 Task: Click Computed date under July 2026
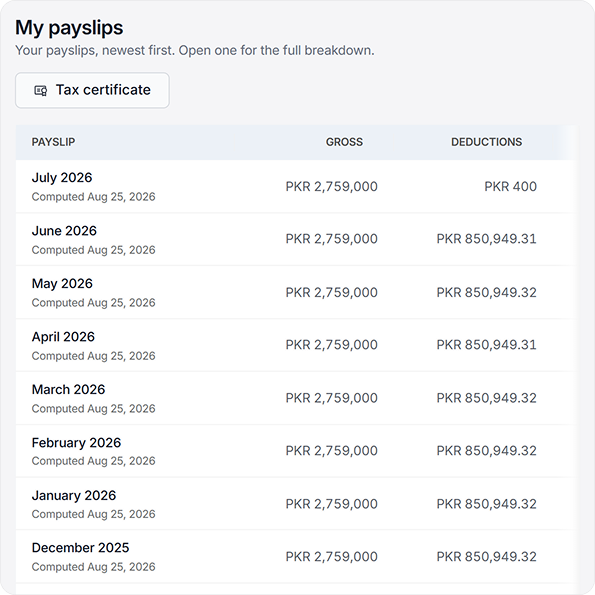tap(93, 197)
